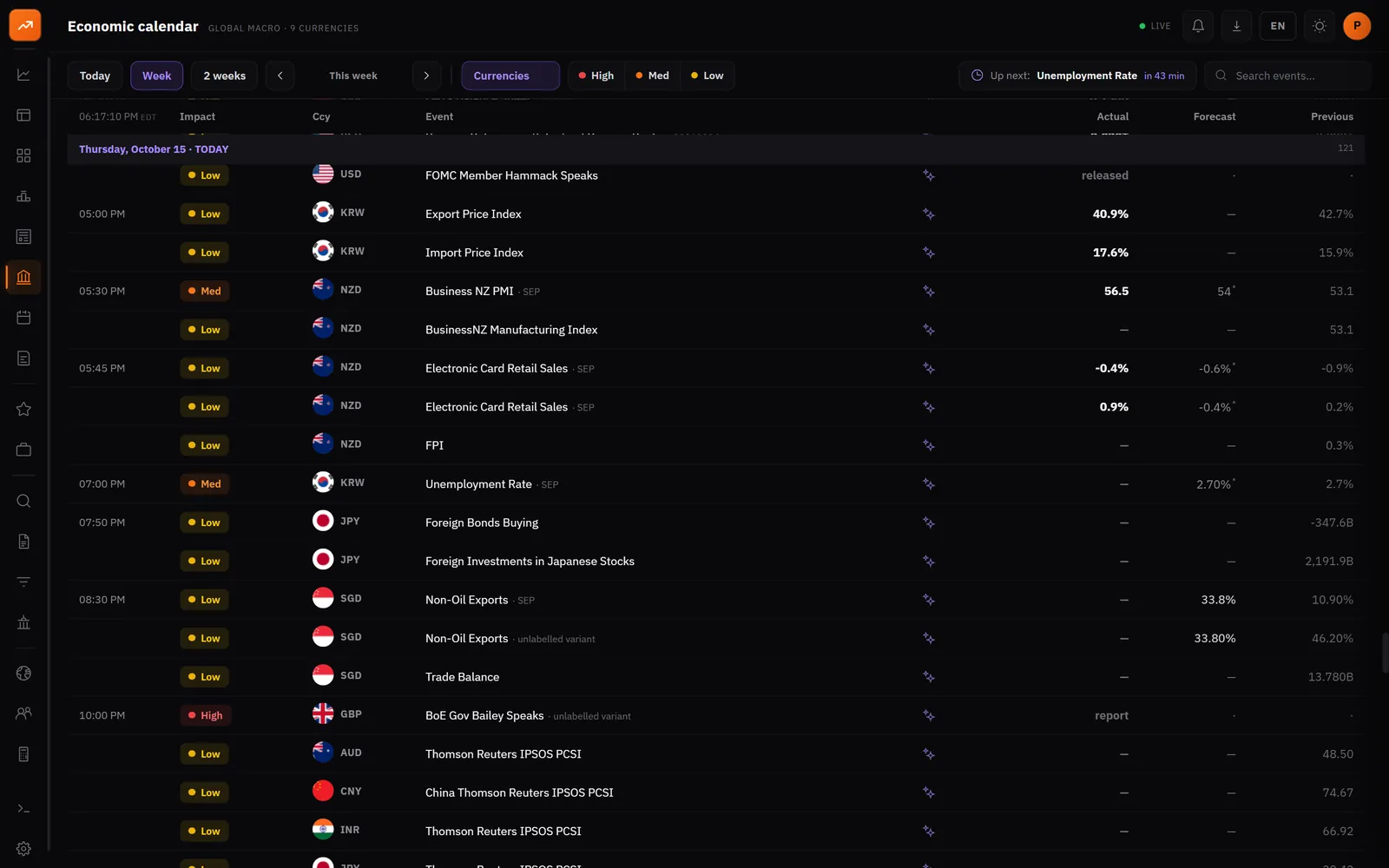Viewport: 1389px width, 868px height.
Task: Focus the Search events field
Action: pos(1287,76)
